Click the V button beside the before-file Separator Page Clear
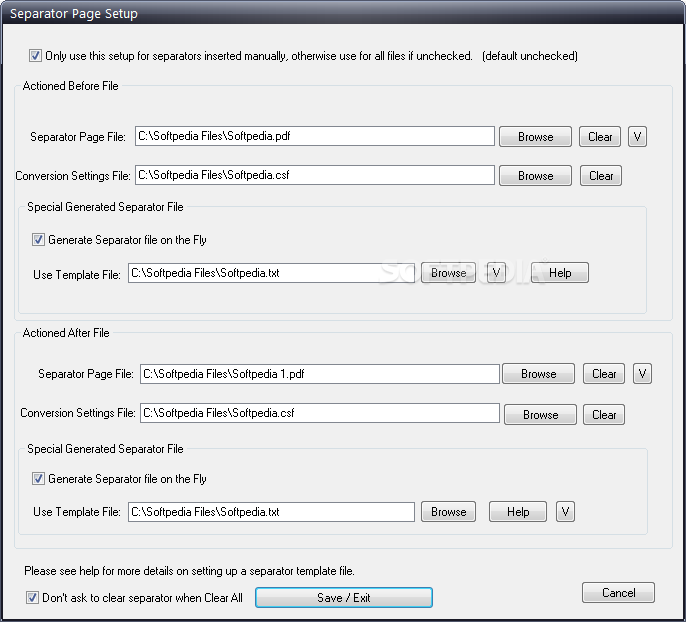Image resolution: width=686 pixels, height=622 pixels. point(638,137)
